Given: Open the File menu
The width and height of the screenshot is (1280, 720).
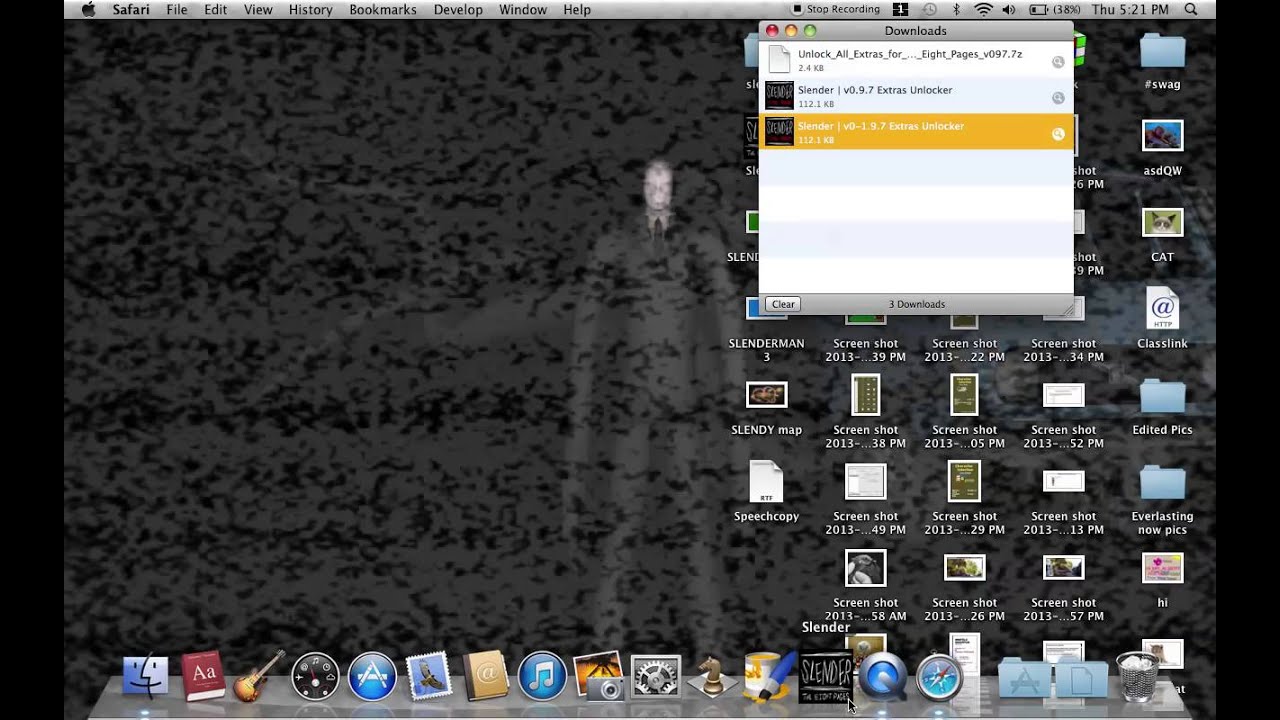Looking at the screenshot, I should coord(177,9).
